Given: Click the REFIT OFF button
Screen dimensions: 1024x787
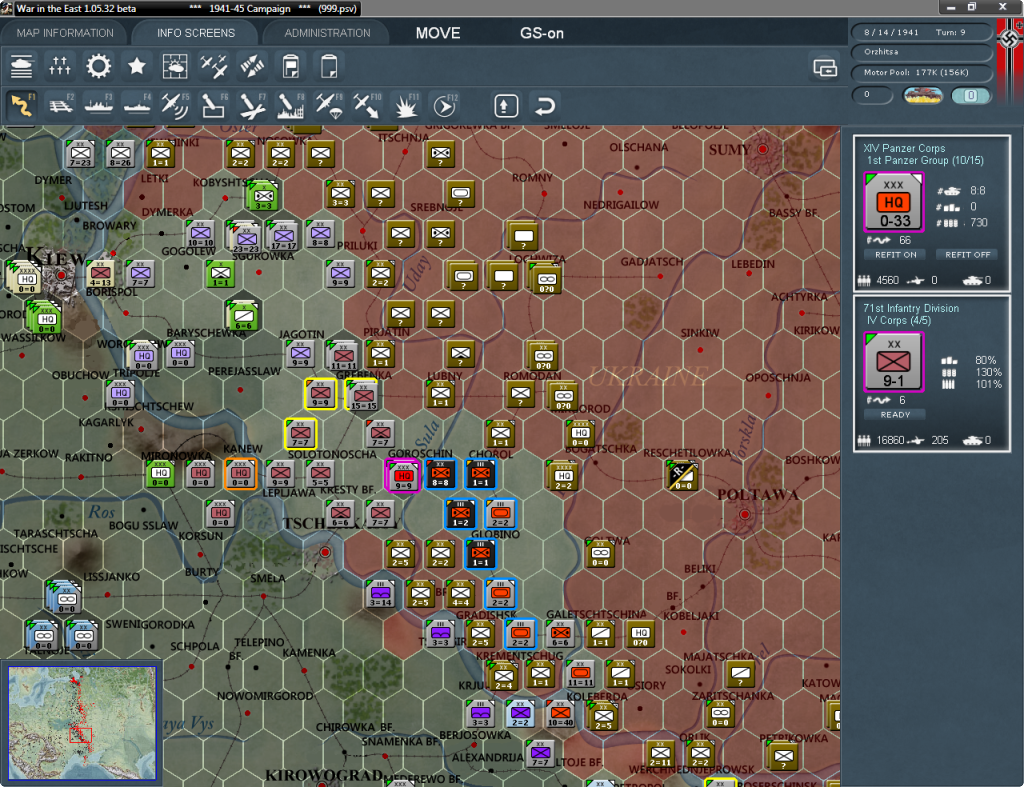Looking at the screenshot, I should [967, 255].
